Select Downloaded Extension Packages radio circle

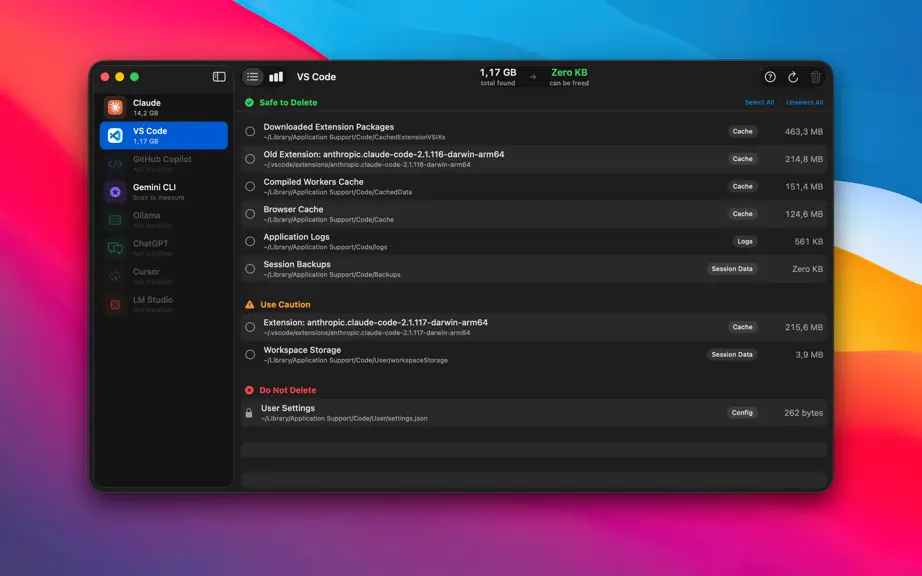(250, 132)
